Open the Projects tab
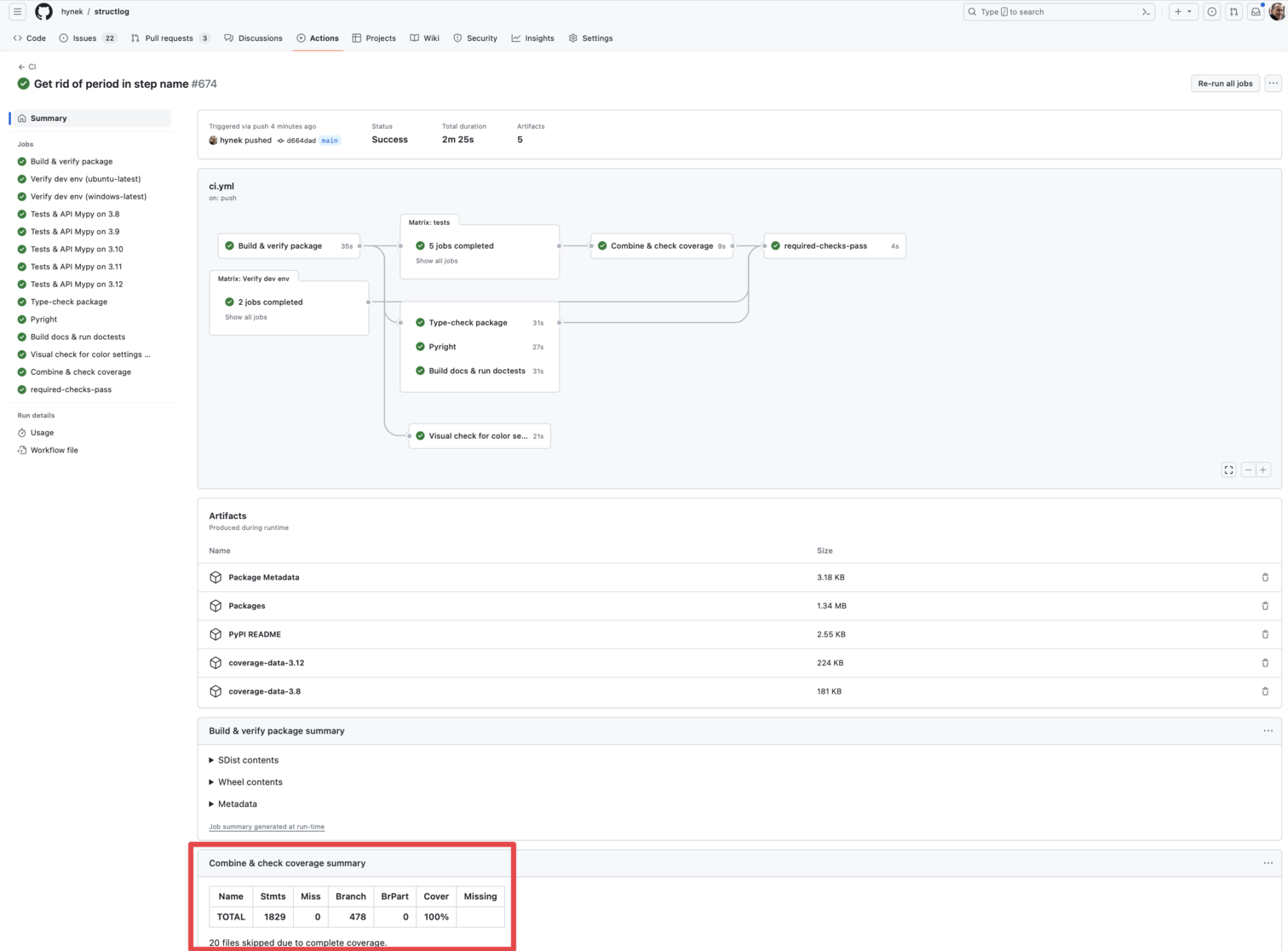The image size is (1288, 951). (x=374, y=38)
